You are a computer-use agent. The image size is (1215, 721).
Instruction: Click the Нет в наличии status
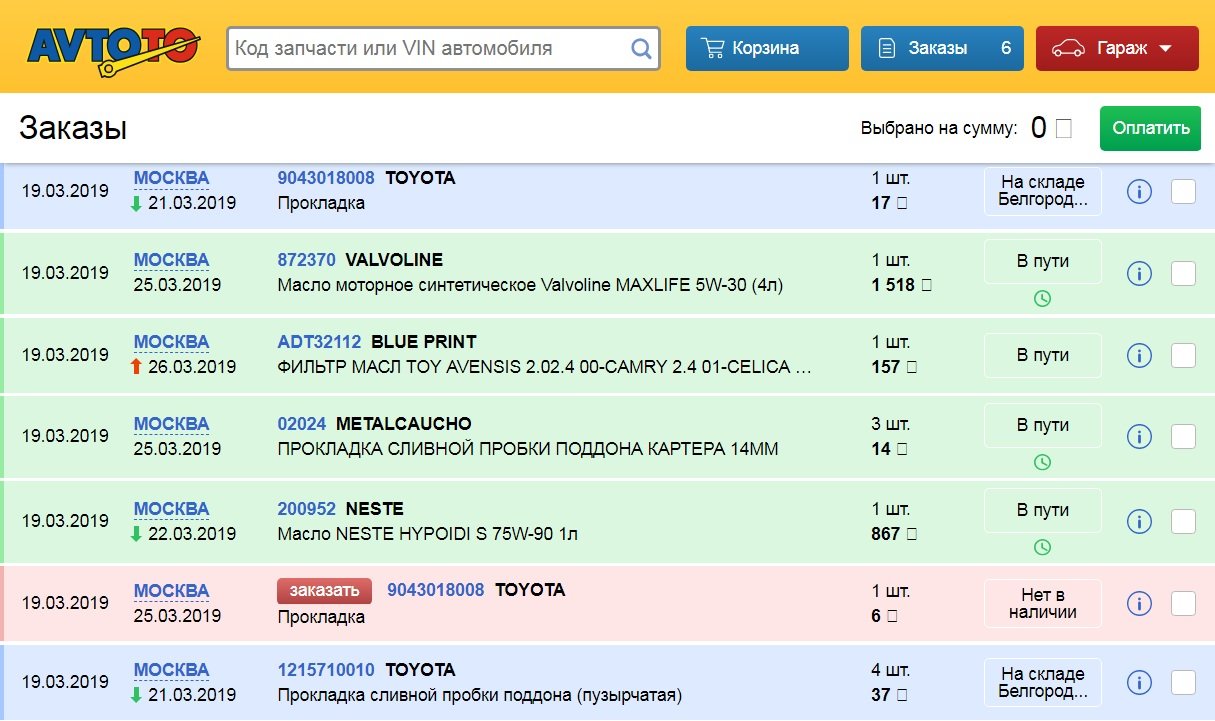point(1043,603)
